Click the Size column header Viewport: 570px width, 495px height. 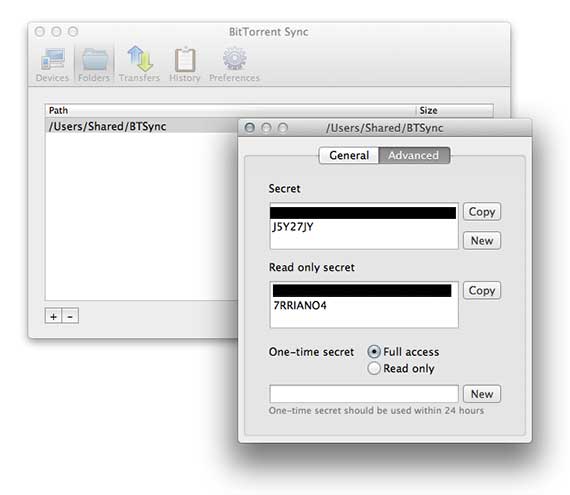click(454, 110)
